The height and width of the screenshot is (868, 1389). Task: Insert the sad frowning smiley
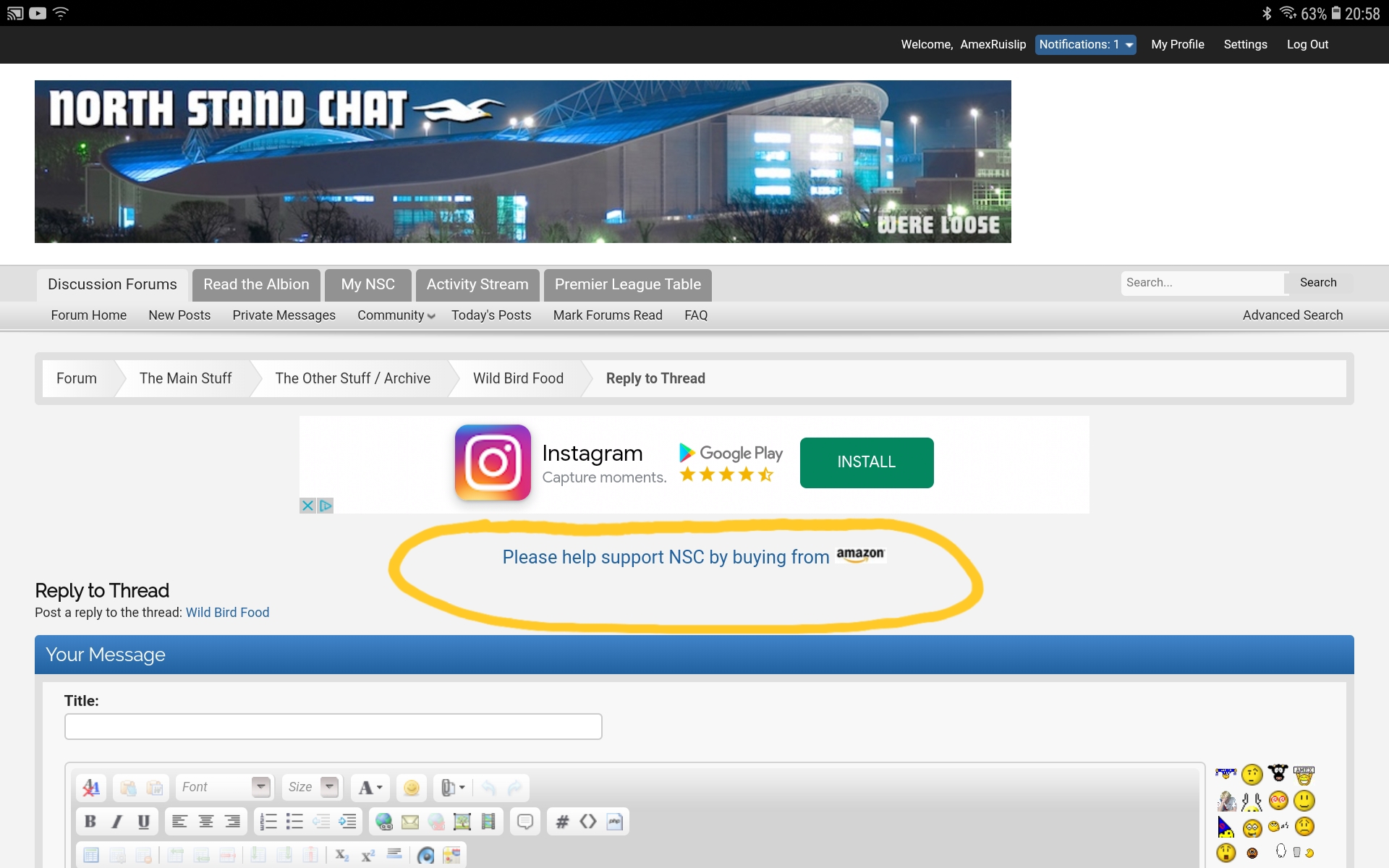point(1304,827)
